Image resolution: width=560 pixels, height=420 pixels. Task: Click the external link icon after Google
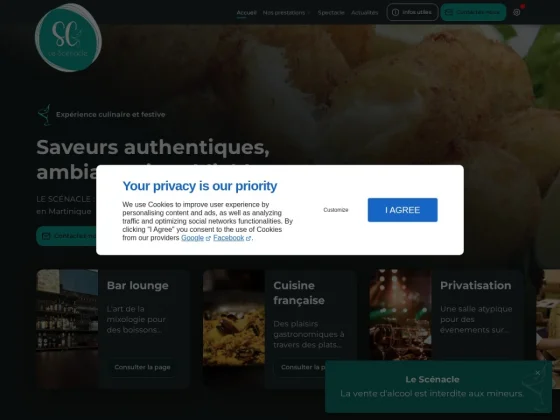pyautogui.click(x=208, y=238)
